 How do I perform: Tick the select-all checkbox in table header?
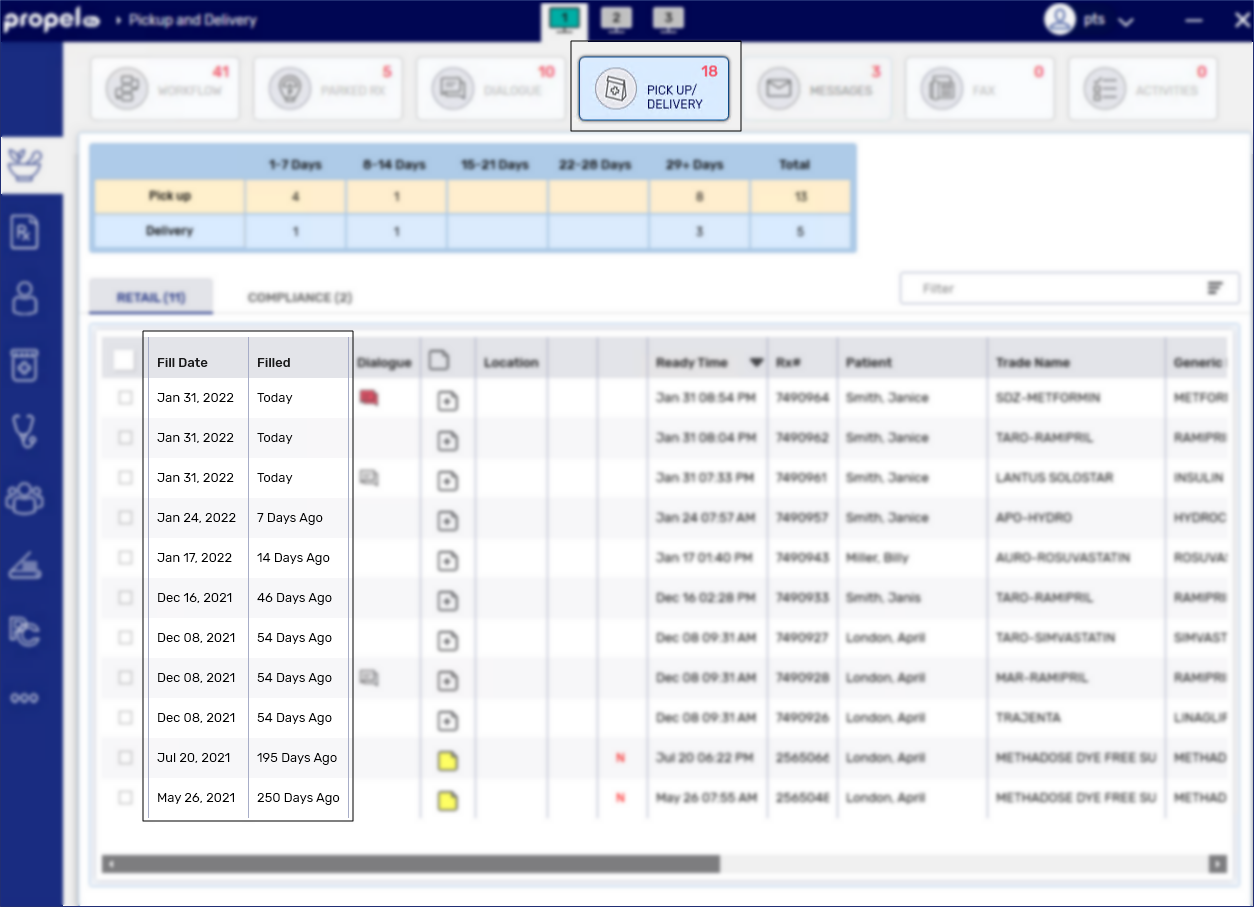click(124, 361)
